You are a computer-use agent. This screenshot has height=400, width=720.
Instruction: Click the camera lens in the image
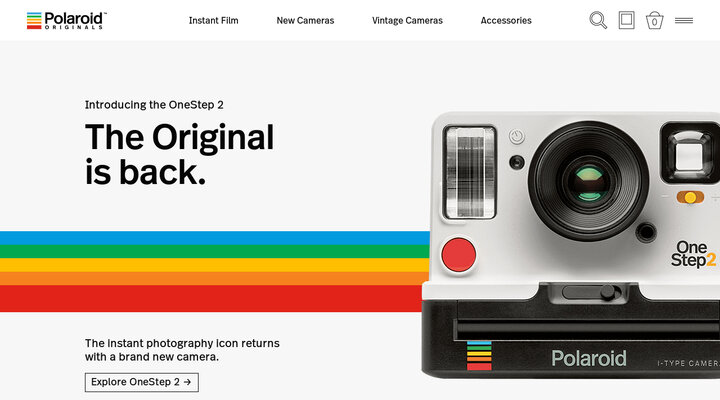588,181
